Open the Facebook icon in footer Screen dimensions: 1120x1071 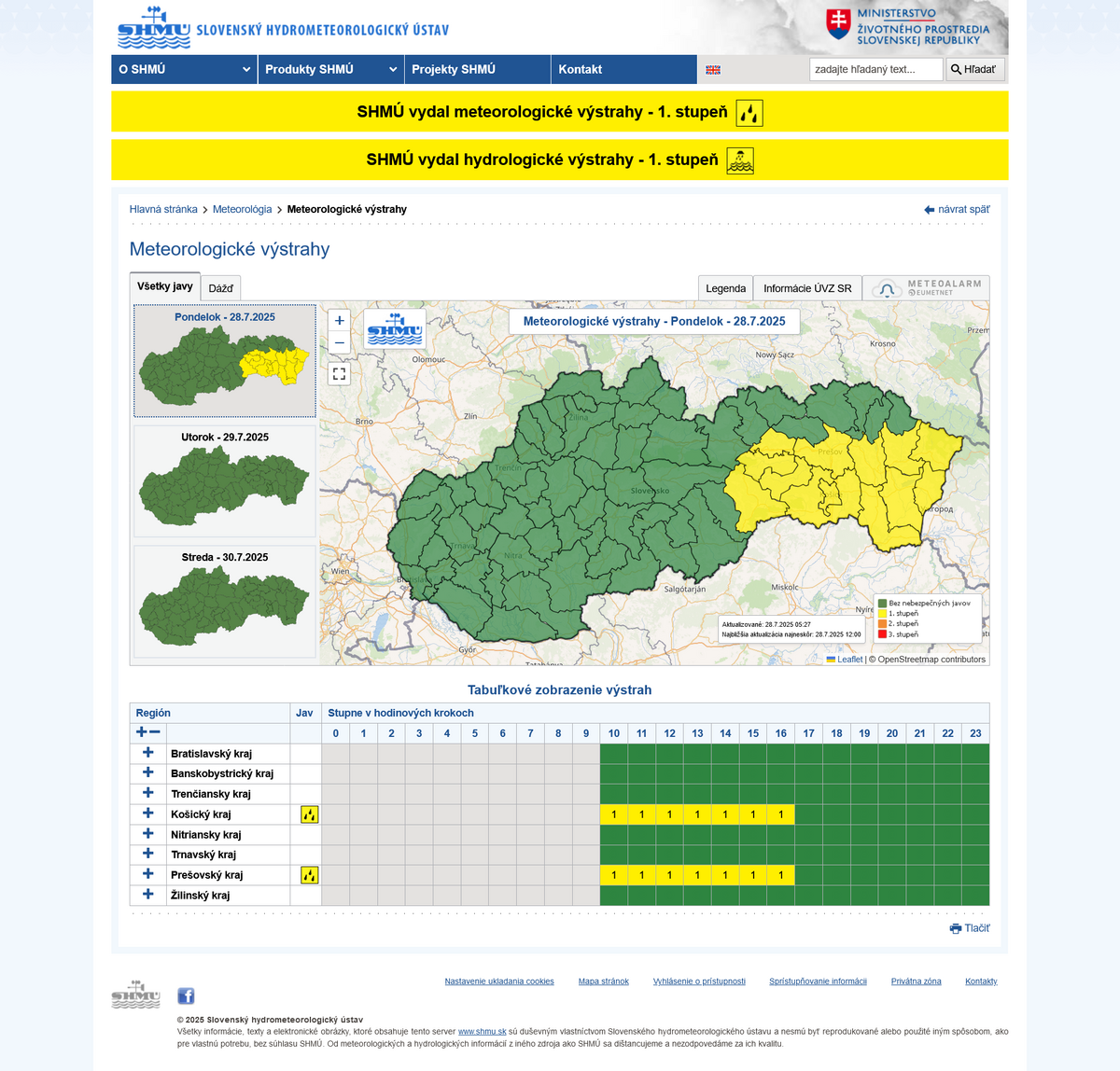pos(186,995)
